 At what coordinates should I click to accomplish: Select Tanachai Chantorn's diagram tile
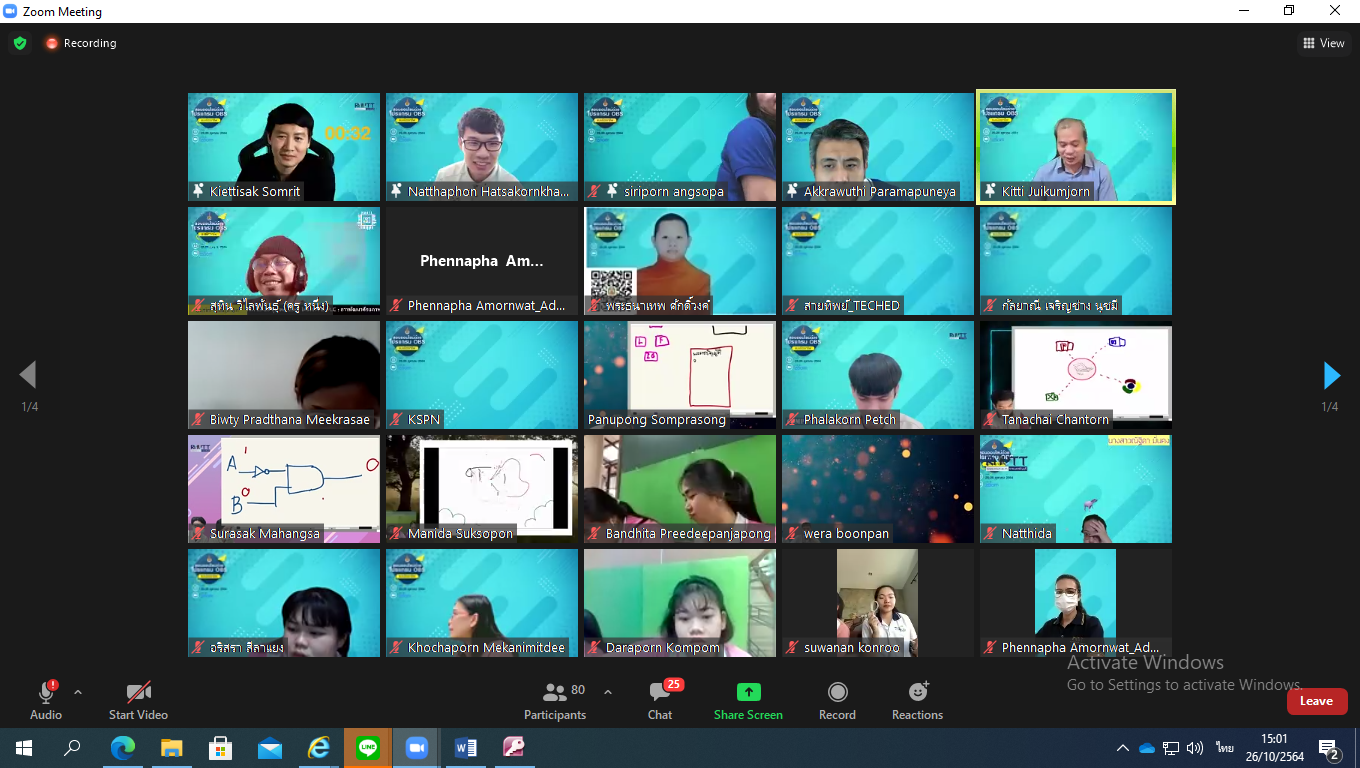(x=1076, y=375)
